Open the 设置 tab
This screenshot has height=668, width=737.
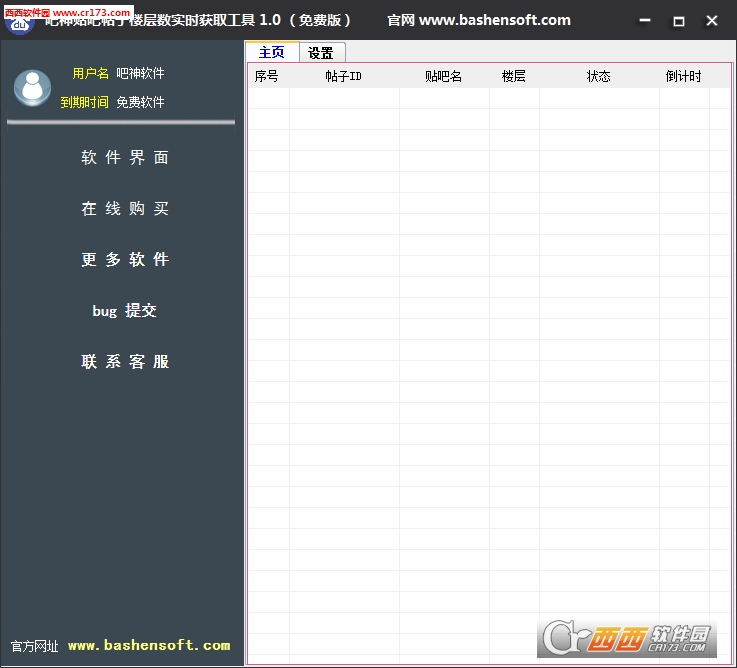(x=321, y=53)
